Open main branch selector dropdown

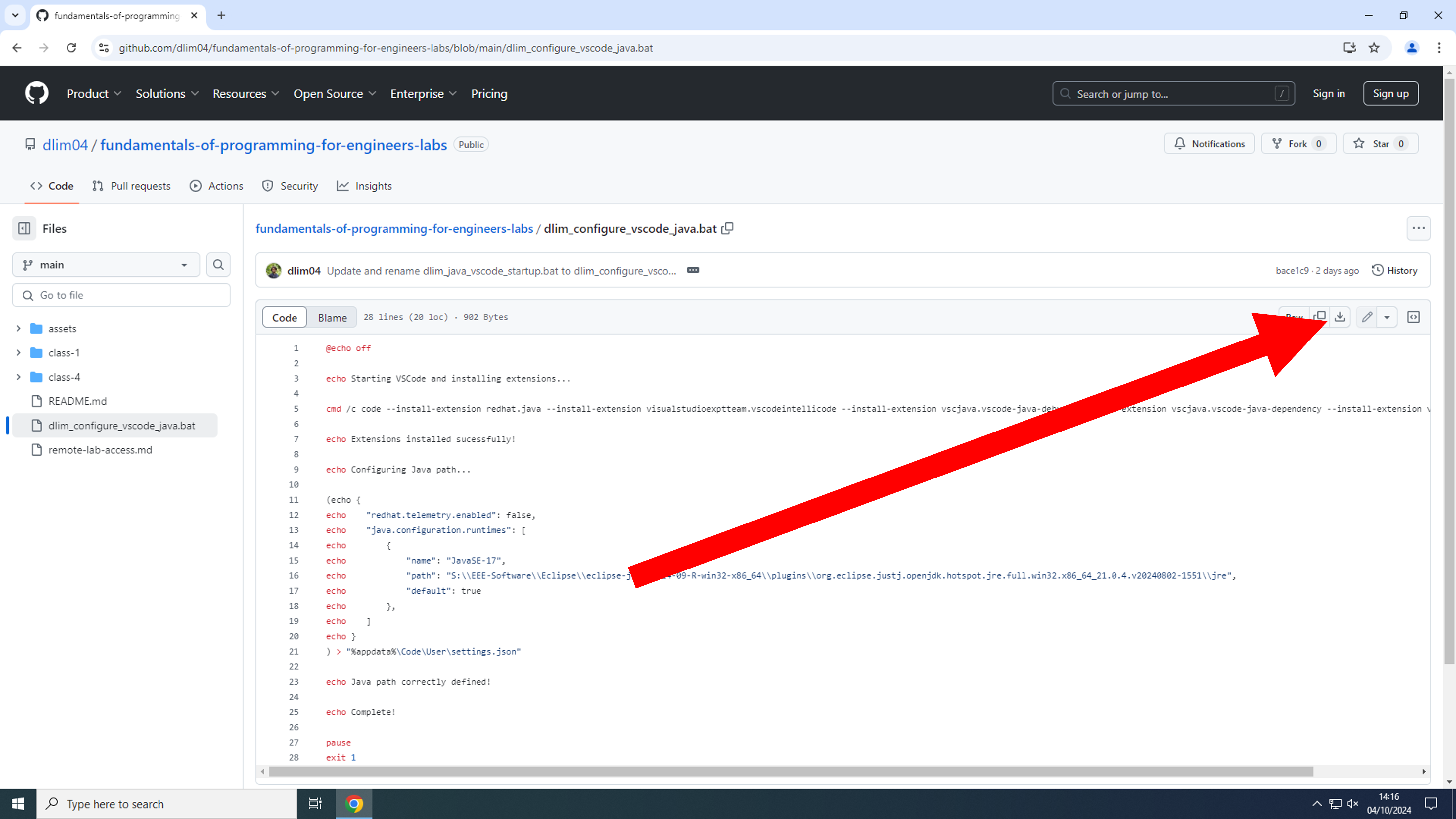pos(106,264)
